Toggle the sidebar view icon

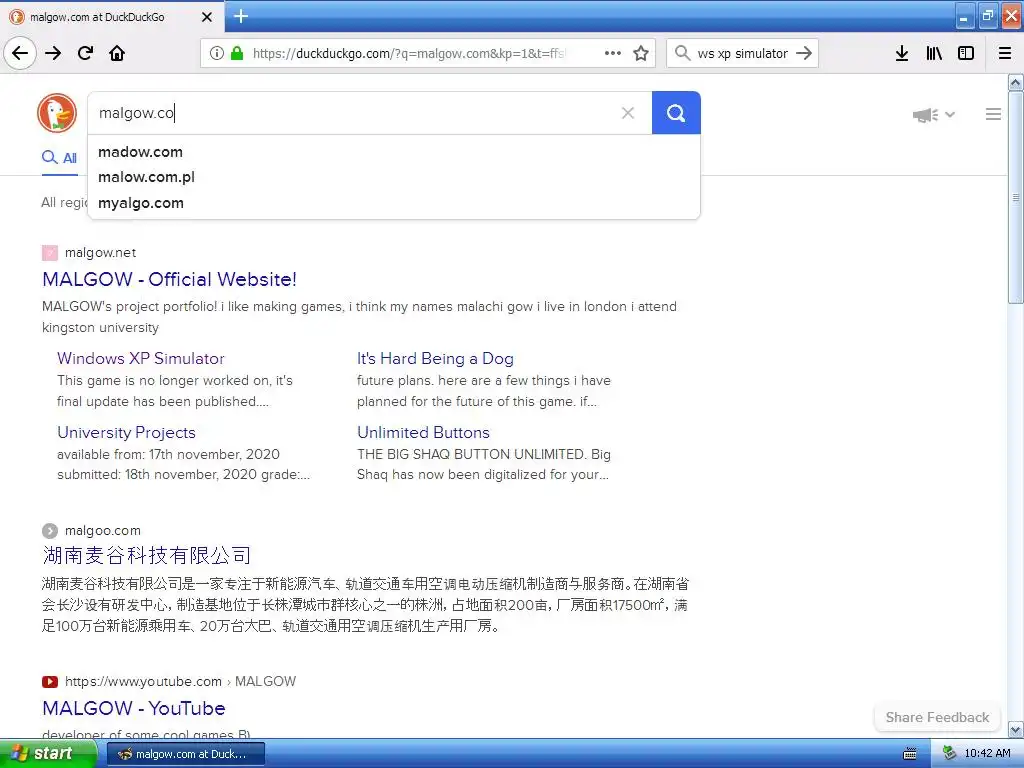click(x=966, y=53)
